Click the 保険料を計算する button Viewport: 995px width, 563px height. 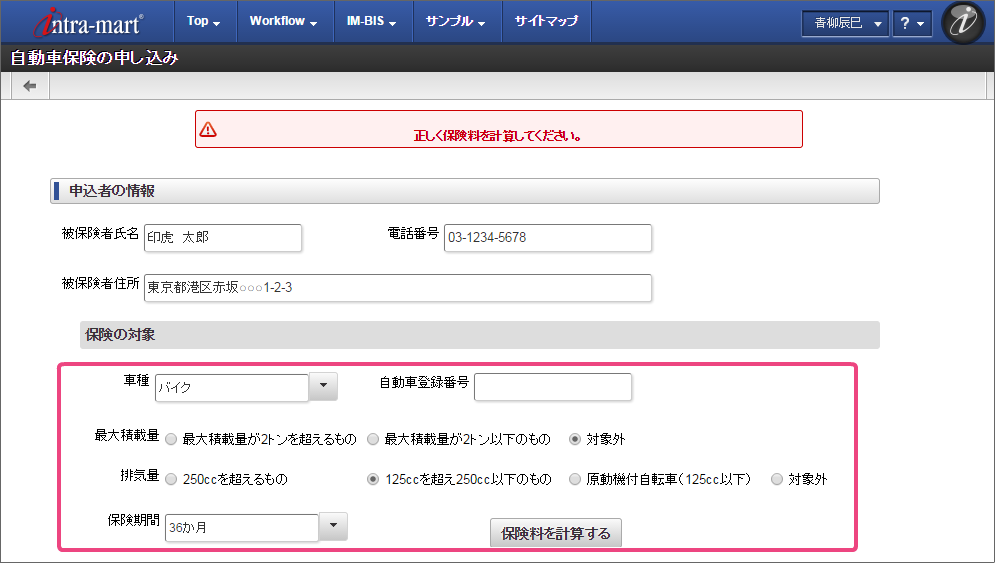coord(556,533)
